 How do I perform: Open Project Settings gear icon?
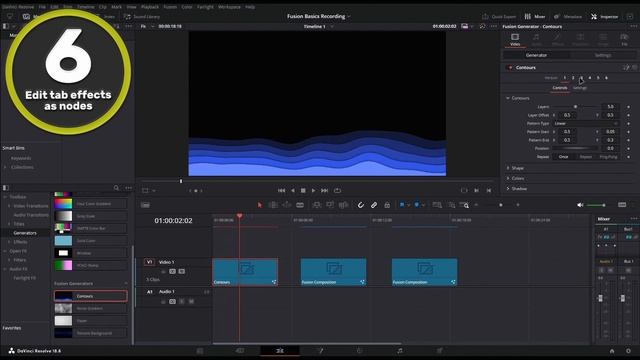pos(628,351)
